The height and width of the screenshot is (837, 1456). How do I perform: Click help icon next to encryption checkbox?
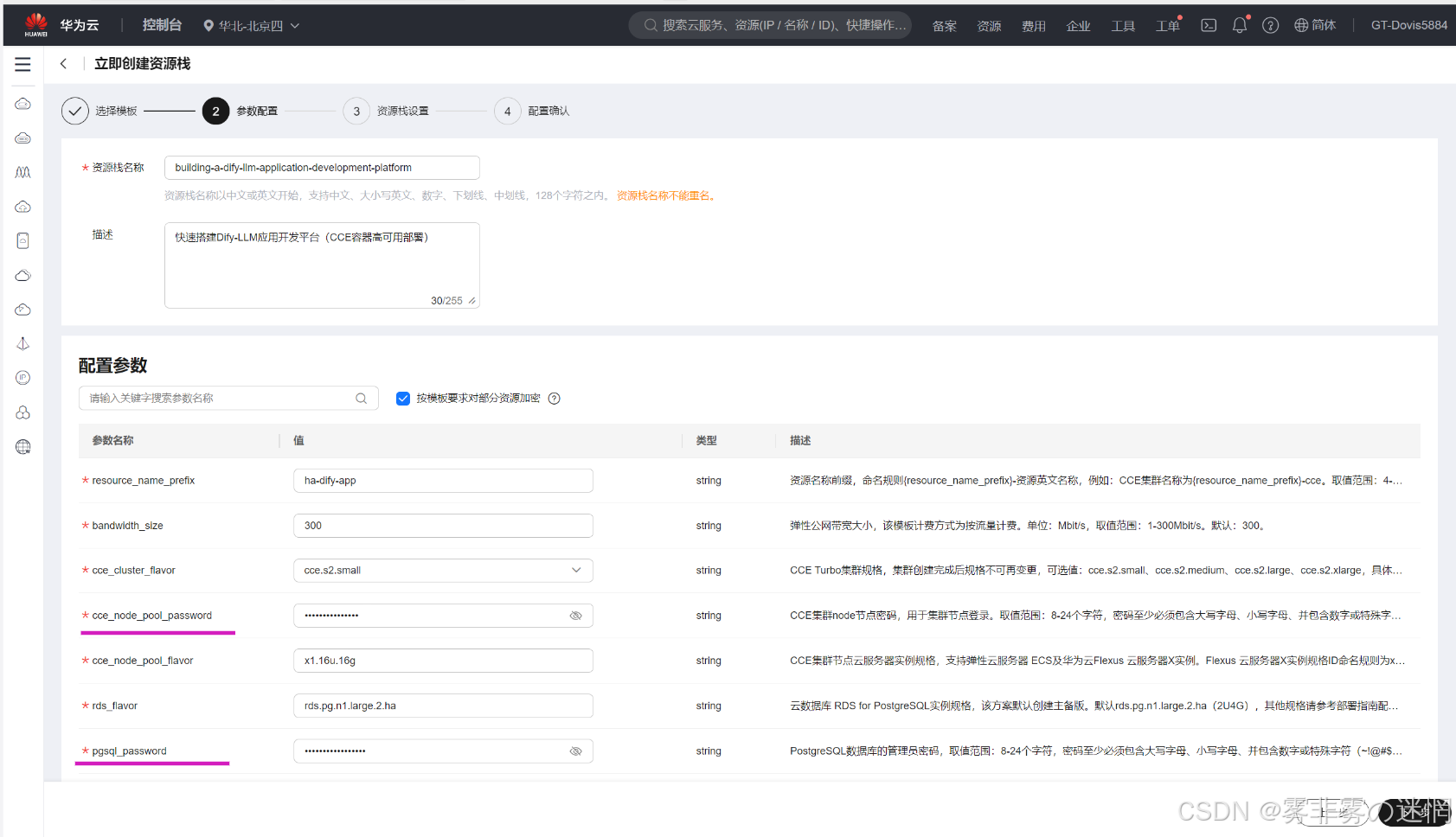click(555, 398)
